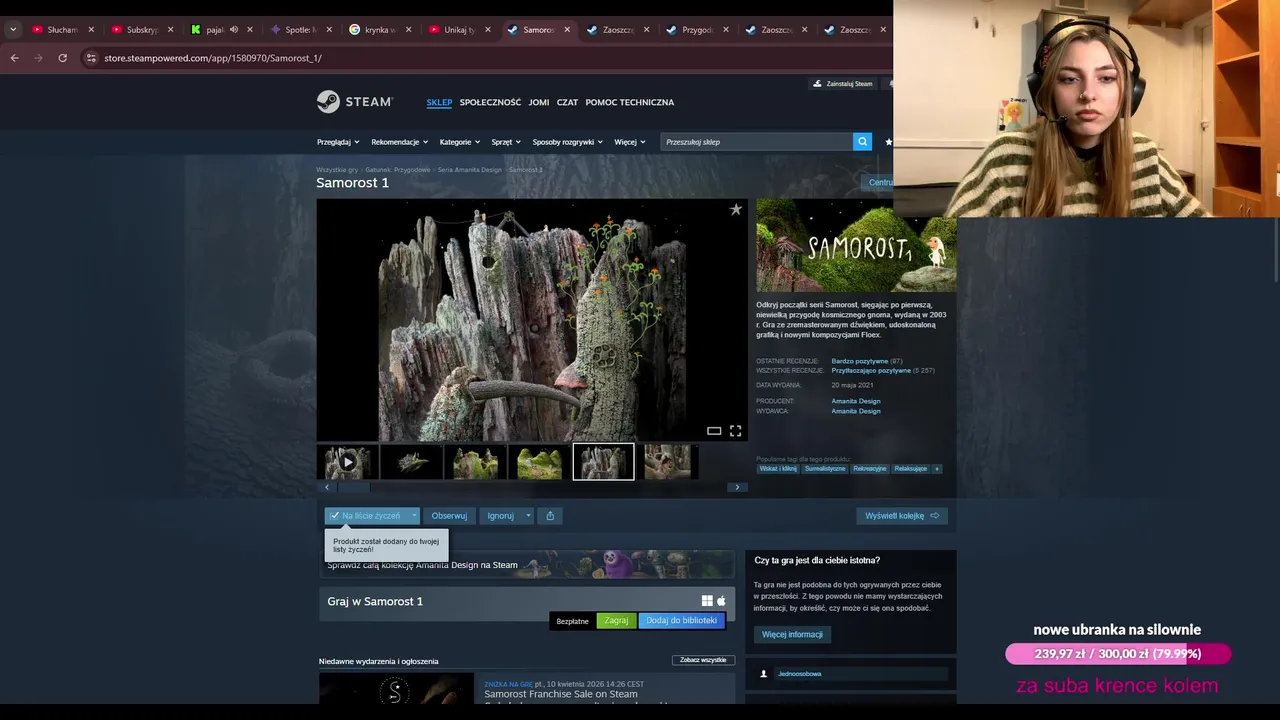Open the JOMI menu item
Viewport: 1280px width, 720px height.
(539, 102)
